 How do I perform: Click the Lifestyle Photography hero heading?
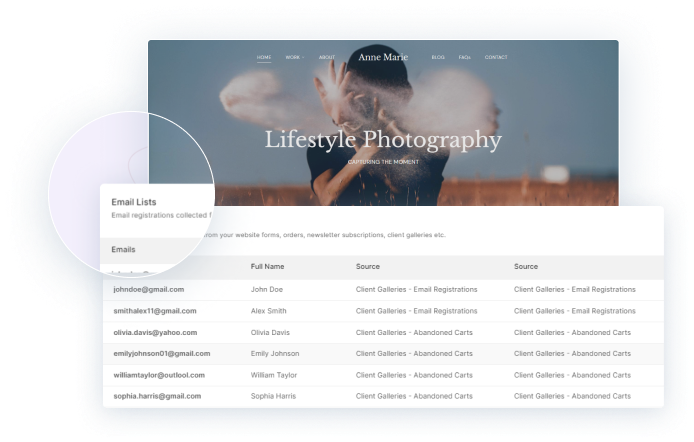click(x=383, y=140)
